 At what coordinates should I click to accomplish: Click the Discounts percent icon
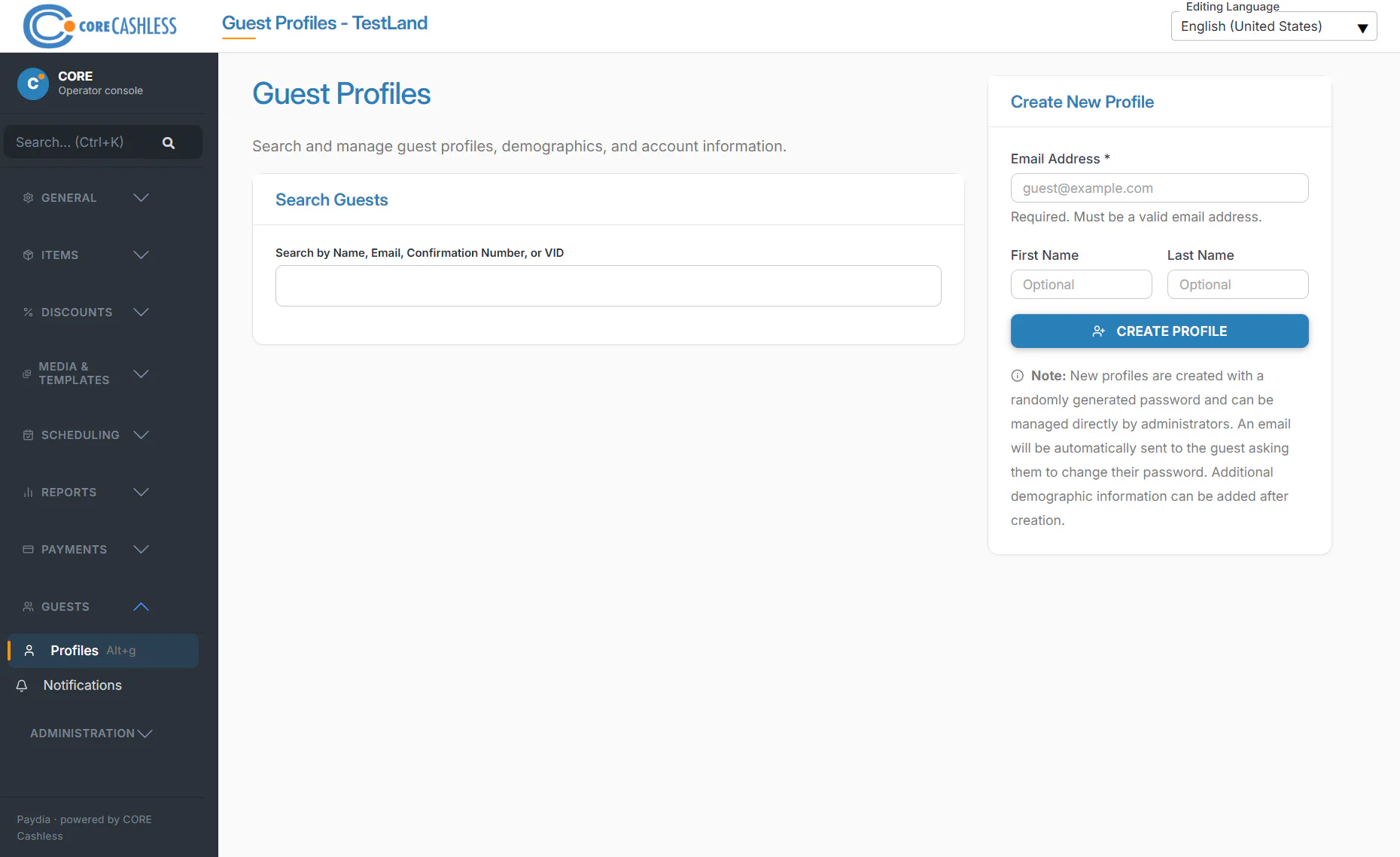[28, 313]
